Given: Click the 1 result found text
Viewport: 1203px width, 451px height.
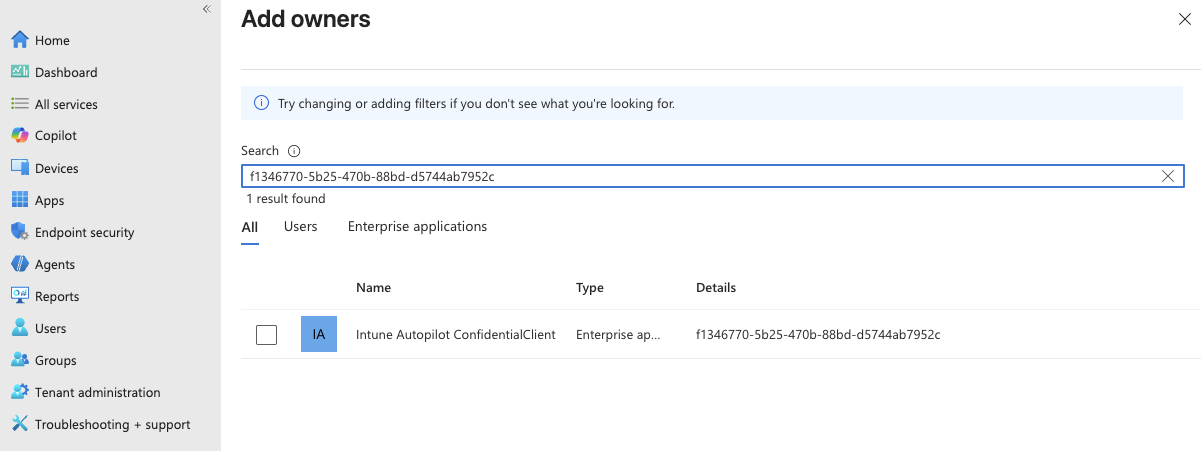Looking at the screenshot, I should [286, 199].
